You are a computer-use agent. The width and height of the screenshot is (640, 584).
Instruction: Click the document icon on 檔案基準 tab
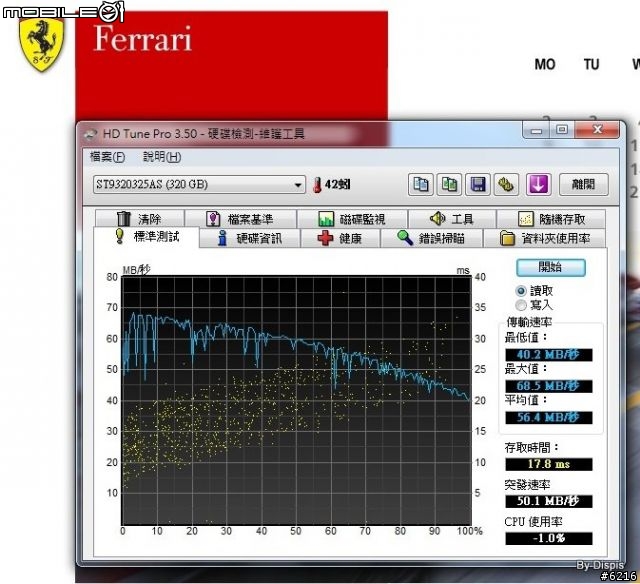coord(213,219)
